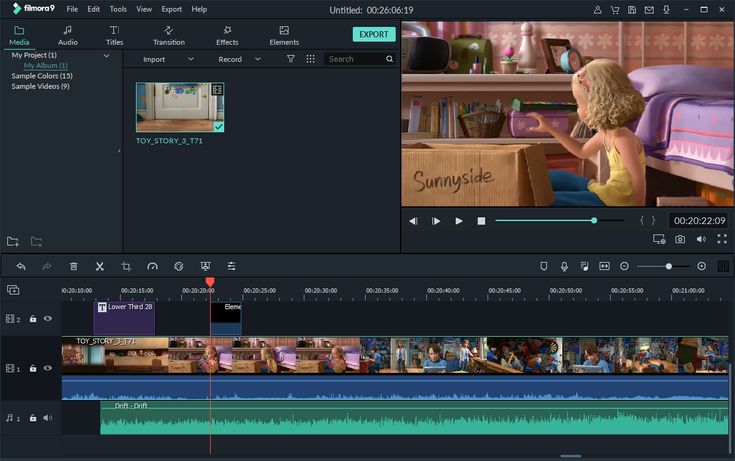Viewport: 735px width, 461px height.
Task: Open the messages envelope icon
Action: (x=649, y=10)
